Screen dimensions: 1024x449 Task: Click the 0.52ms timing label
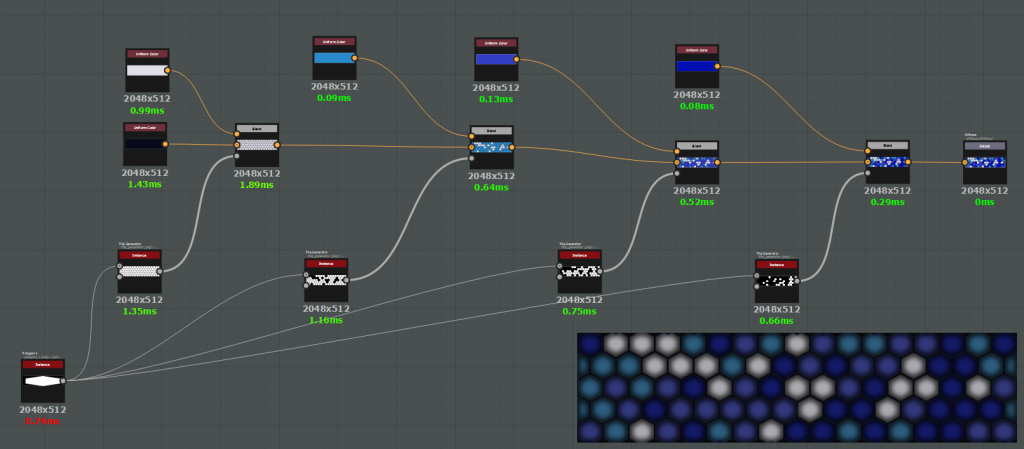click(697, 202)
